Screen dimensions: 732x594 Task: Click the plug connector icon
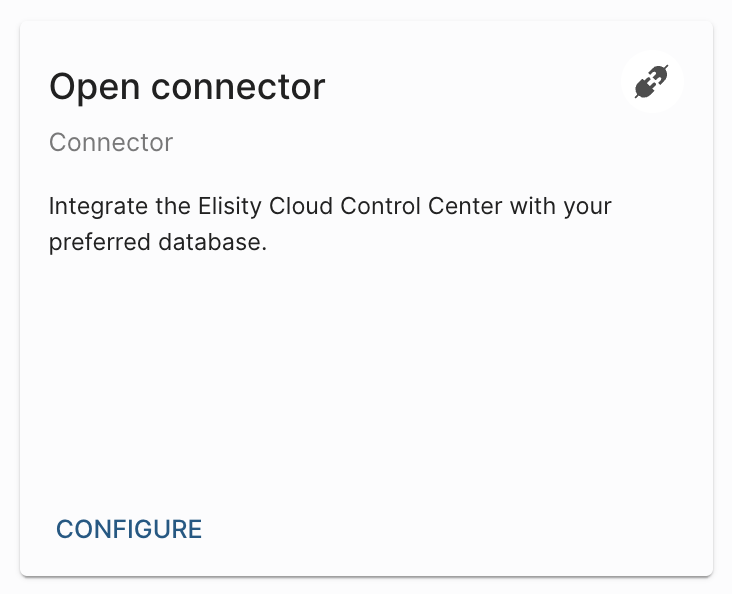[652, 82]
